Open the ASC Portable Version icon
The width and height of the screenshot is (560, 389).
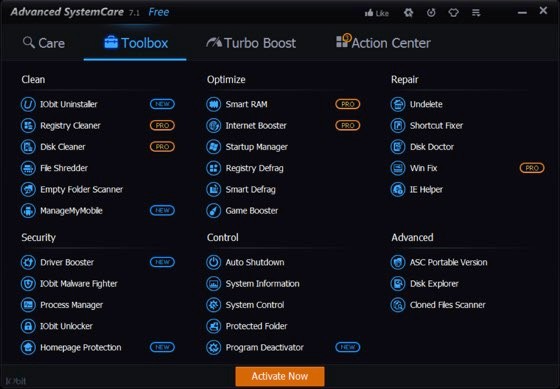[398, 262]
